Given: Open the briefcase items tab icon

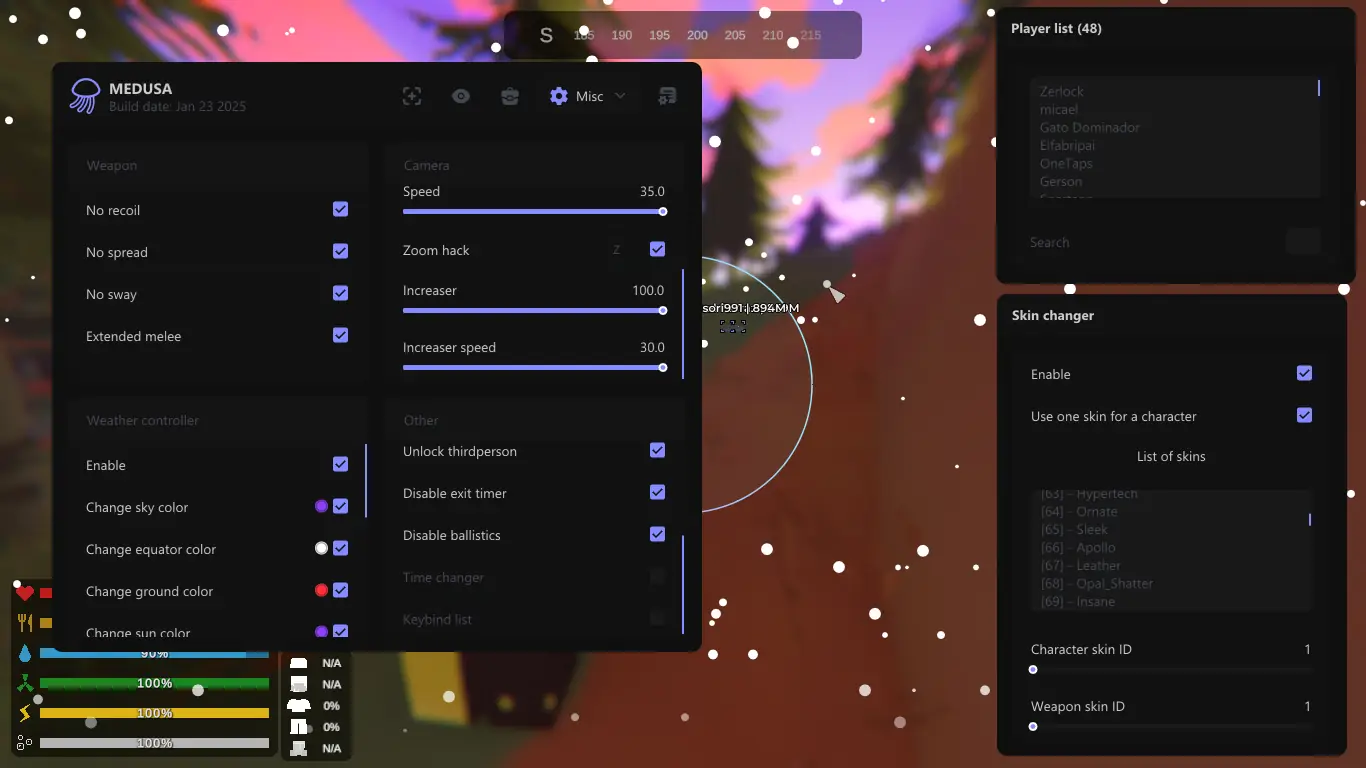Looking at the screenshot, I should coord(510,96).
